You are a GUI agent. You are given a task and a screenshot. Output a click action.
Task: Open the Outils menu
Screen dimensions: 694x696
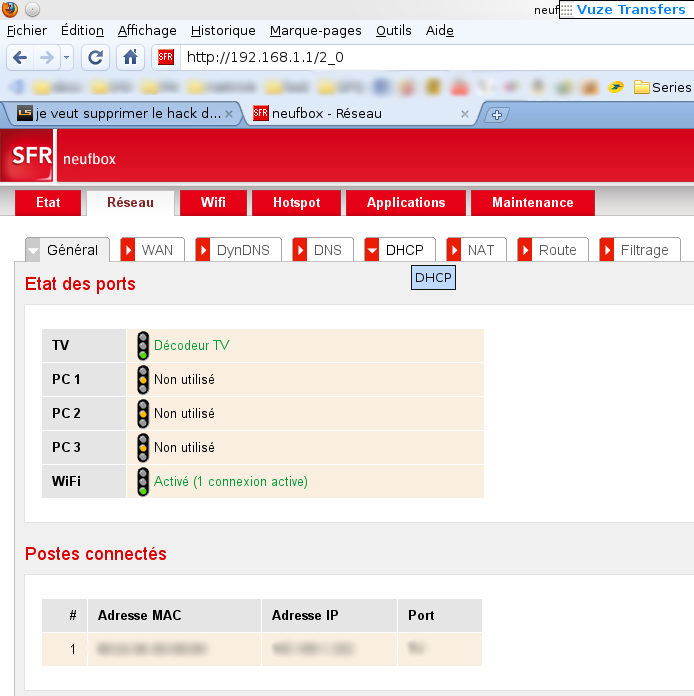point(393,31)
